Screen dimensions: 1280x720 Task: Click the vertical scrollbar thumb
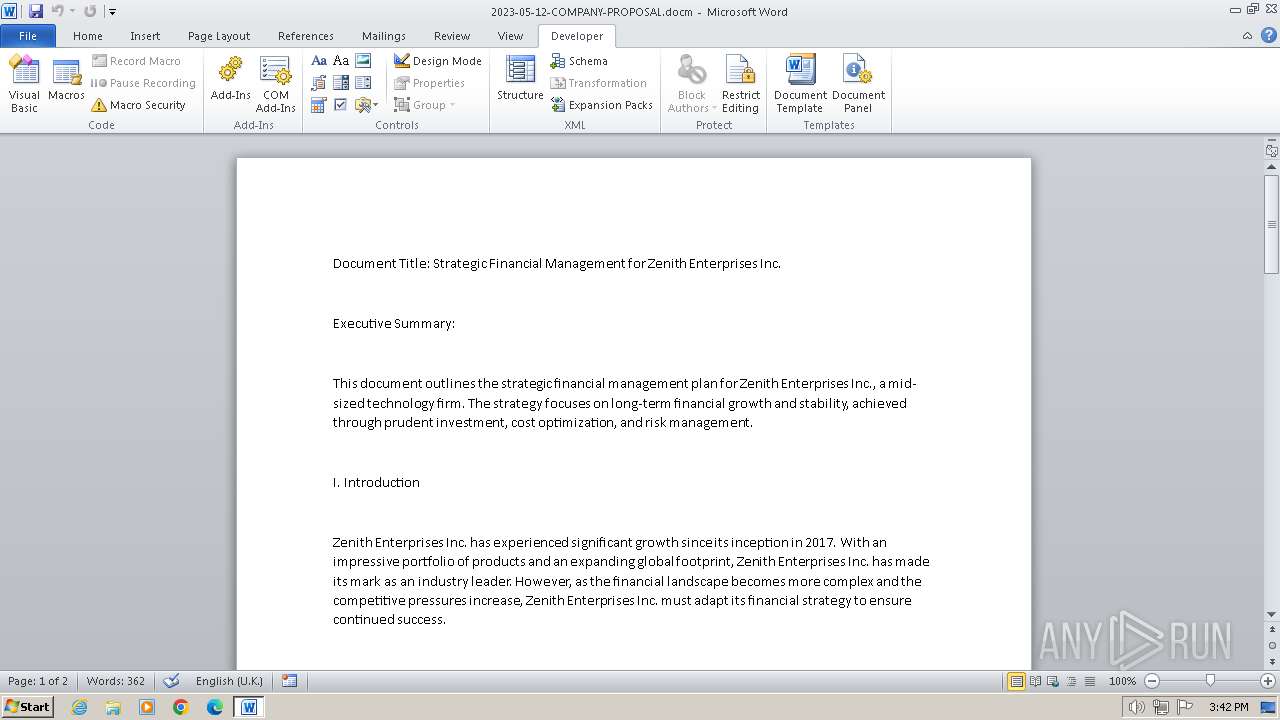[x=1271, y=223]
